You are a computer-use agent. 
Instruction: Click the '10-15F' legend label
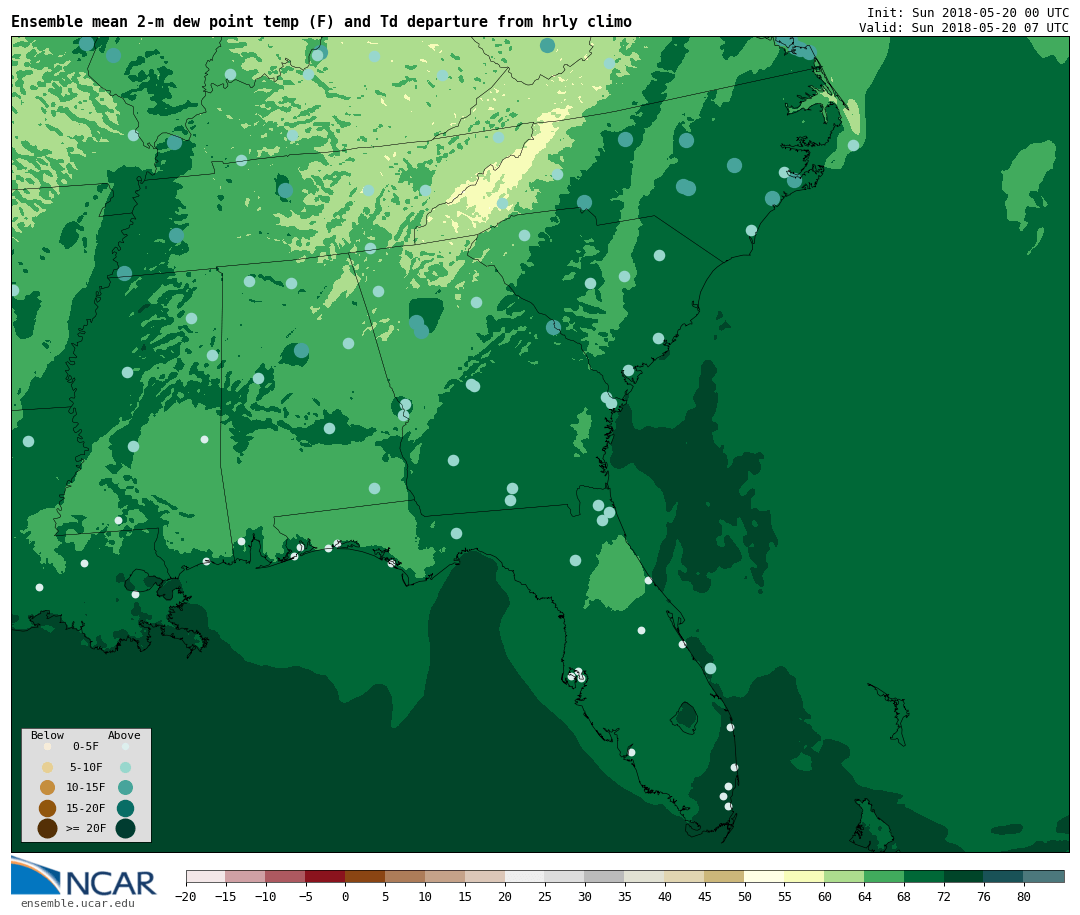coord(86,788)
